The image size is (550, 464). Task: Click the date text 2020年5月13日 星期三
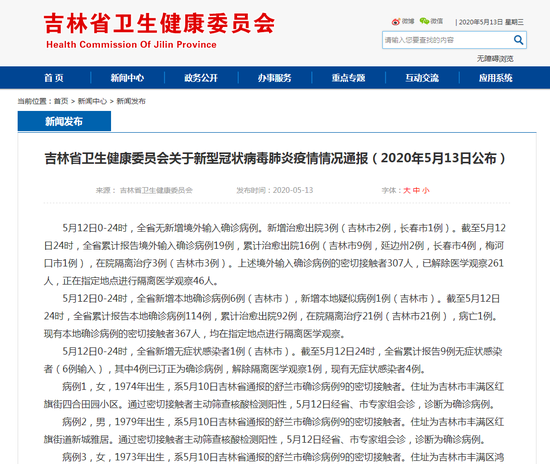pyautogui.click(x=491, y=22)
